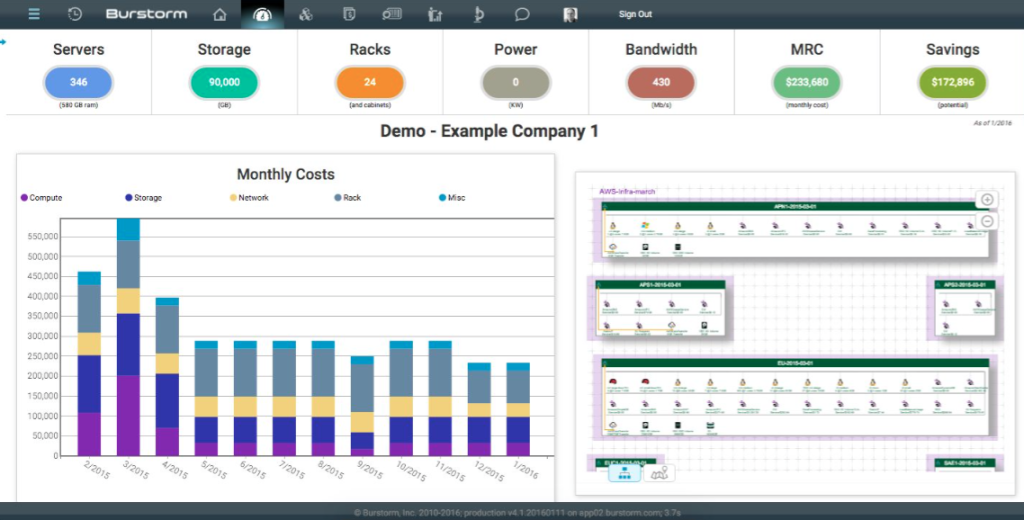
Task: Click the 3/2015 bar in chart
Action: click(128, 340)
